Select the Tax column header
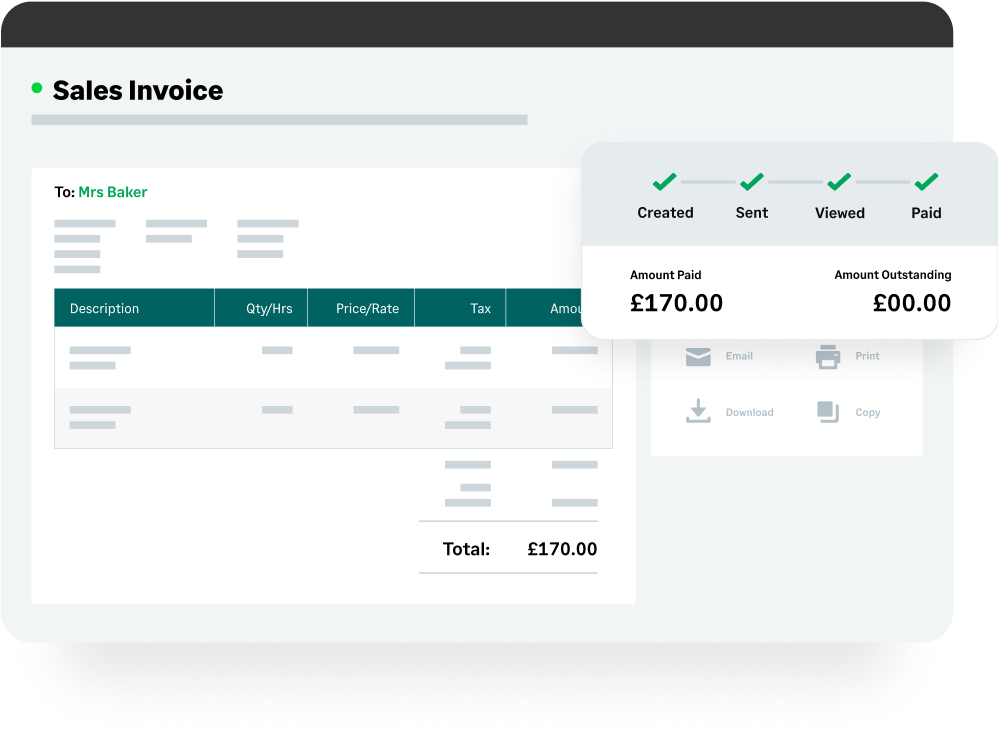The width and height of the screenshot is (998, 731). click(x=481, y=309)
